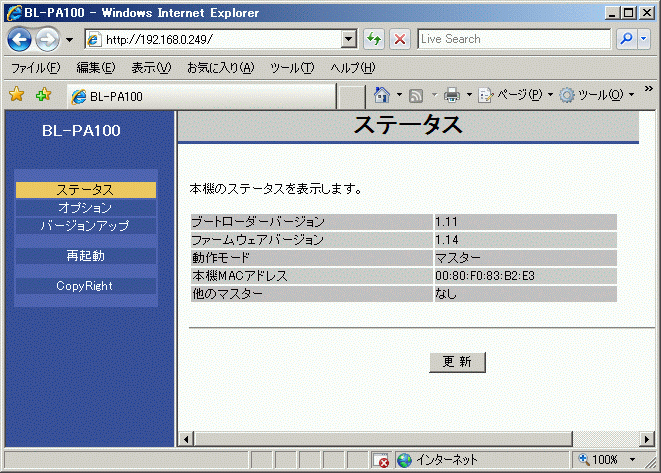Open バージョンアップ in the sidebar
The height and width of the screenshot is (473, 661).
(x=86, y=226)
